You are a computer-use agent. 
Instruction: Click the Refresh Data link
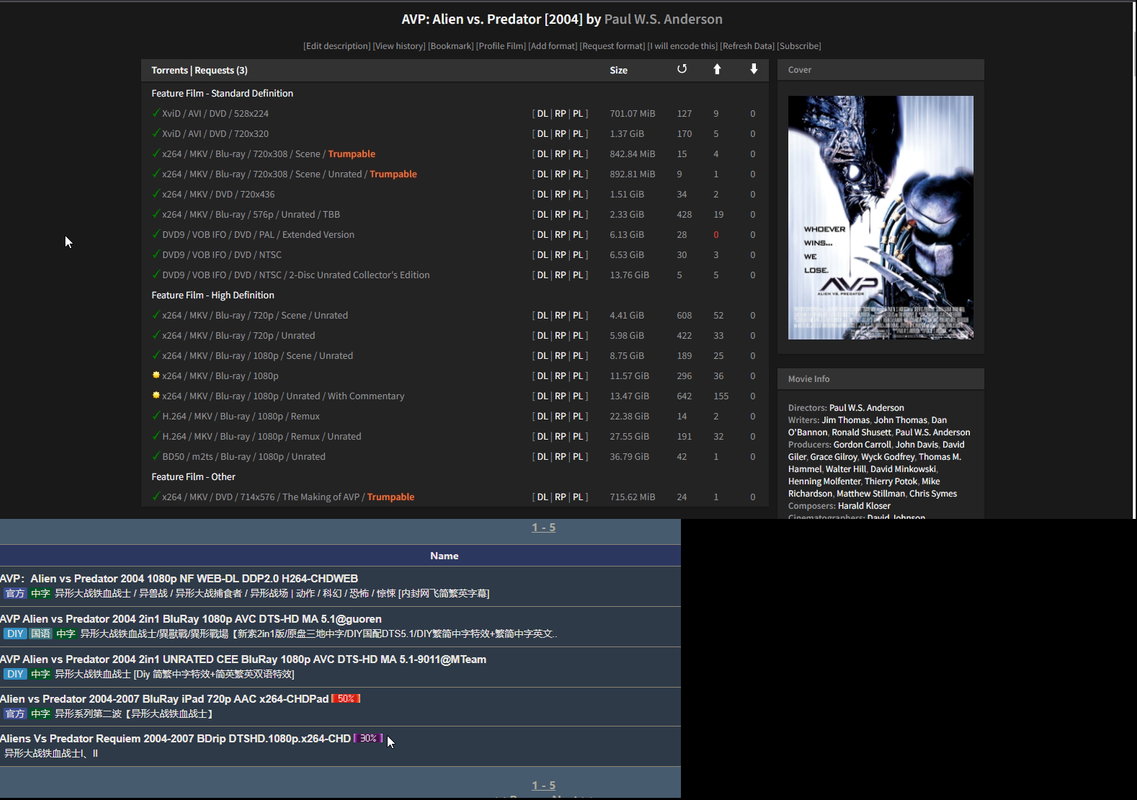747,46
